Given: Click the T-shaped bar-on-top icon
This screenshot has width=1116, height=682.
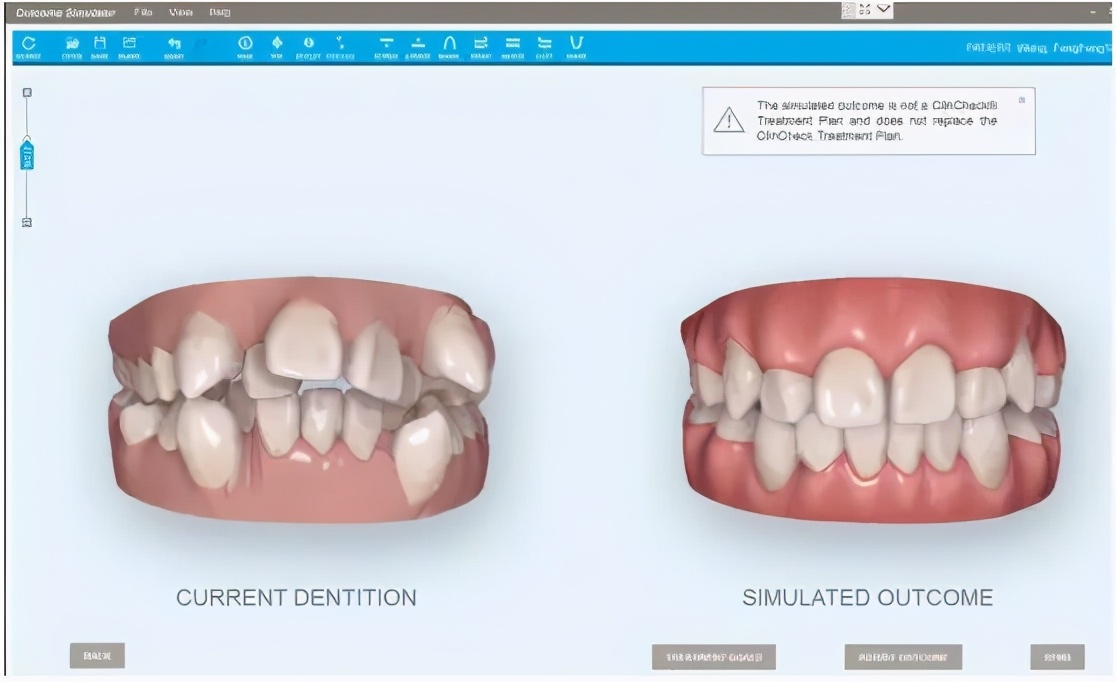Looking at the screenshot, I should pyautogui.click(x=386, y=43).
